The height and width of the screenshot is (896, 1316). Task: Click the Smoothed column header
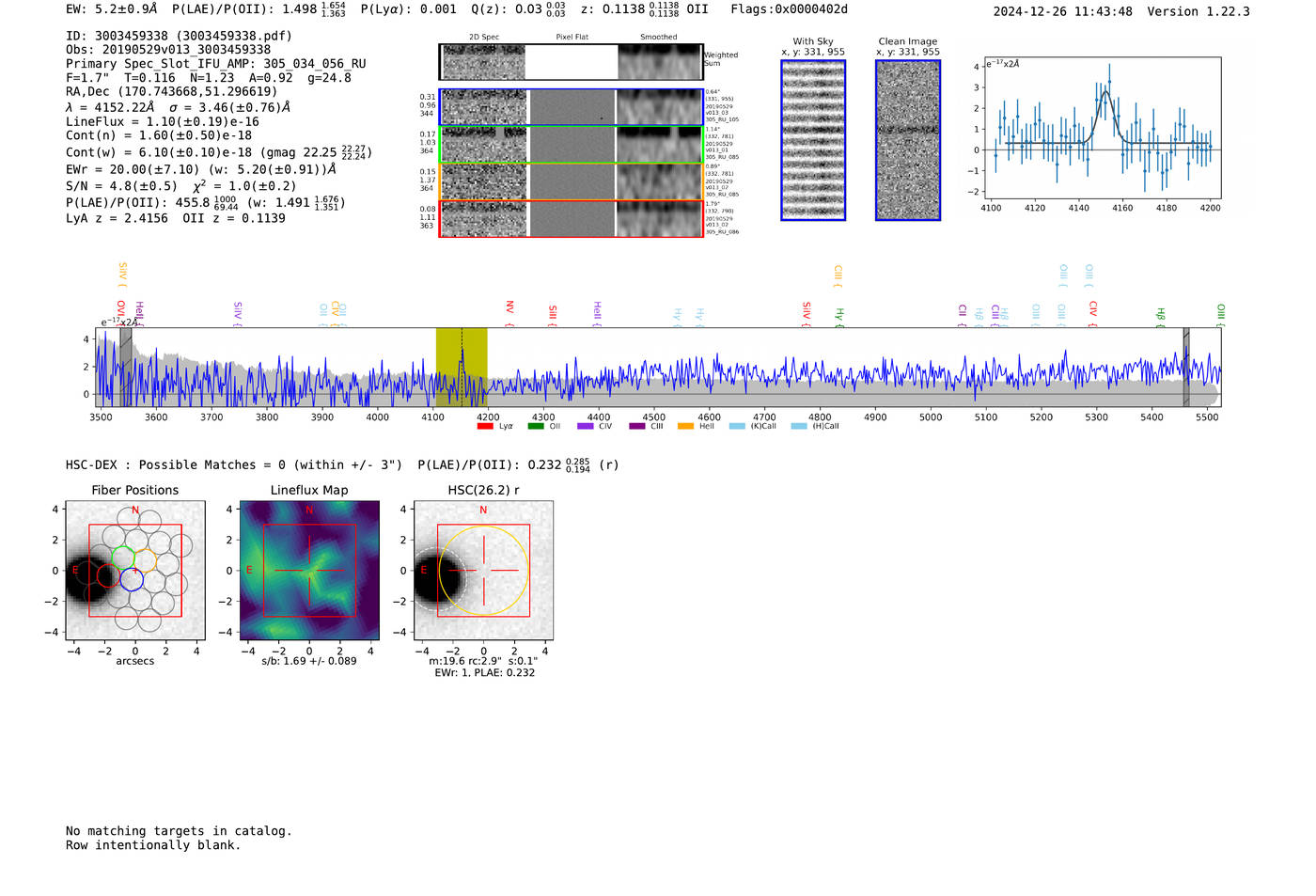[x=659, y=38]
